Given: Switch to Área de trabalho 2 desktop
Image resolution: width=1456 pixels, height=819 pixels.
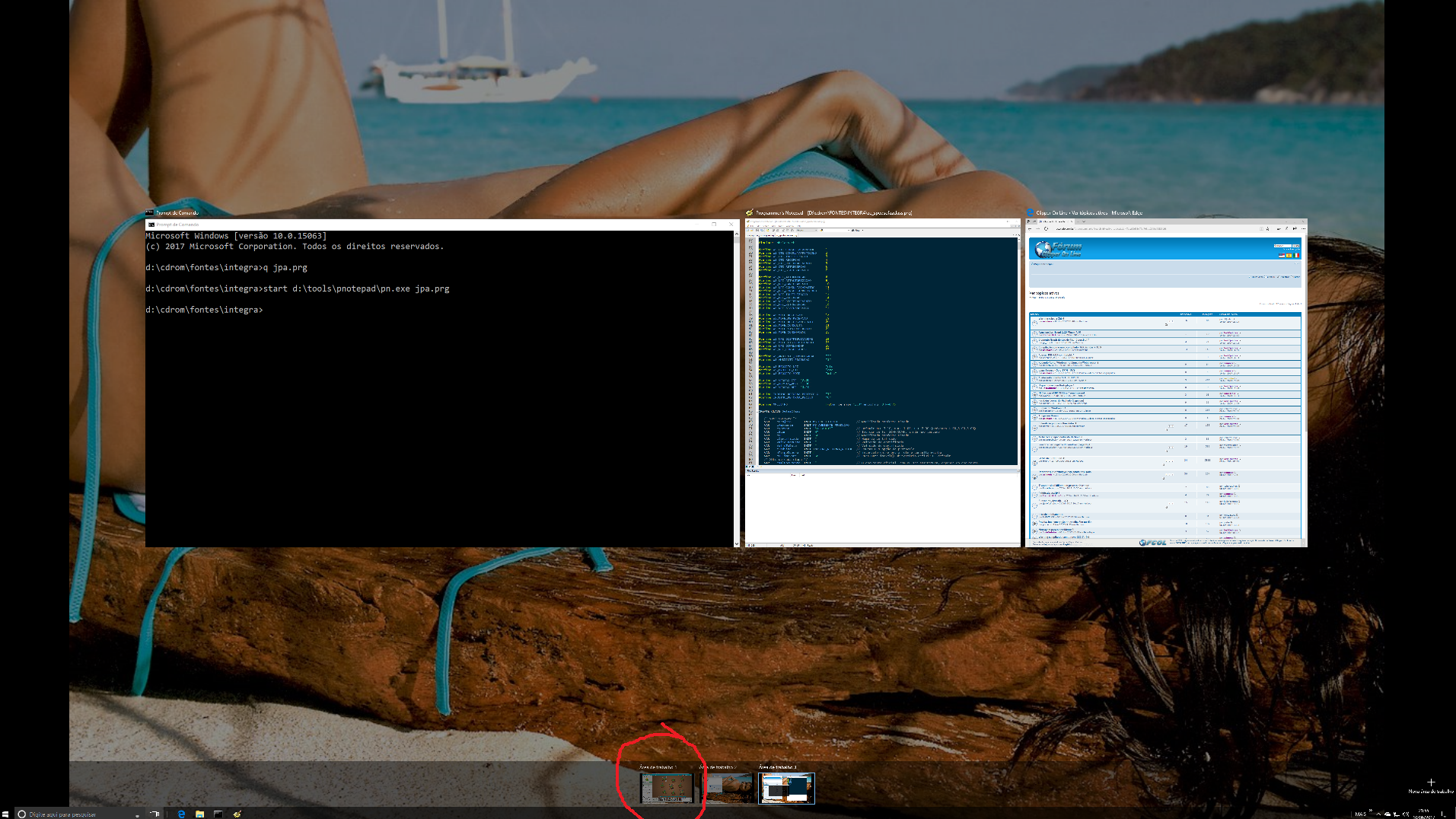Looking at the screenshot, I should point(727,788).
